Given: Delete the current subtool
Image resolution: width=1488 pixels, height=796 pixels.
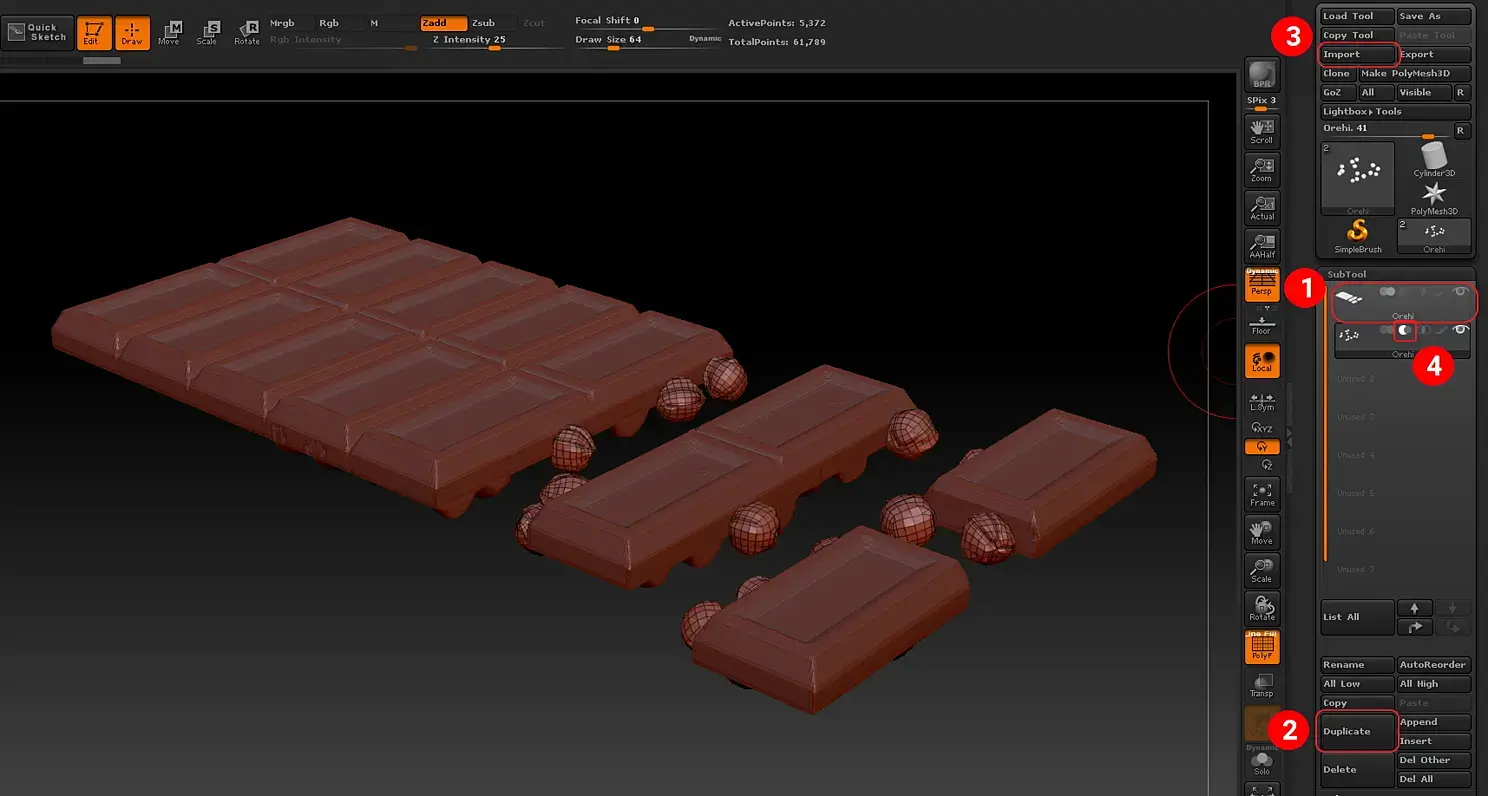Looking at the screenshot, I should (x=1357, y=769).
